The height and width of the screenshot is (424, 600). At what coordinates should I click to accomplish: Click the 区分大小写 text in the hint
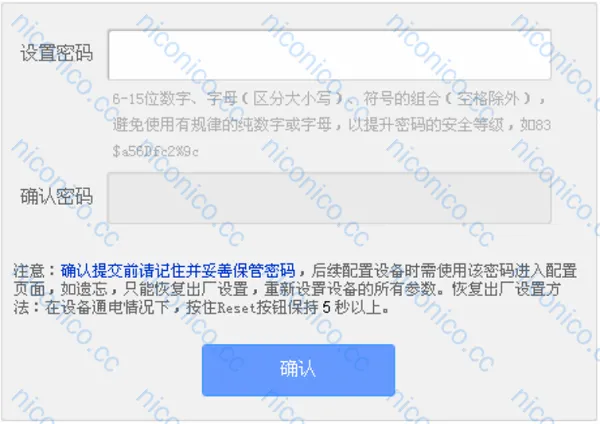point(292,99)
